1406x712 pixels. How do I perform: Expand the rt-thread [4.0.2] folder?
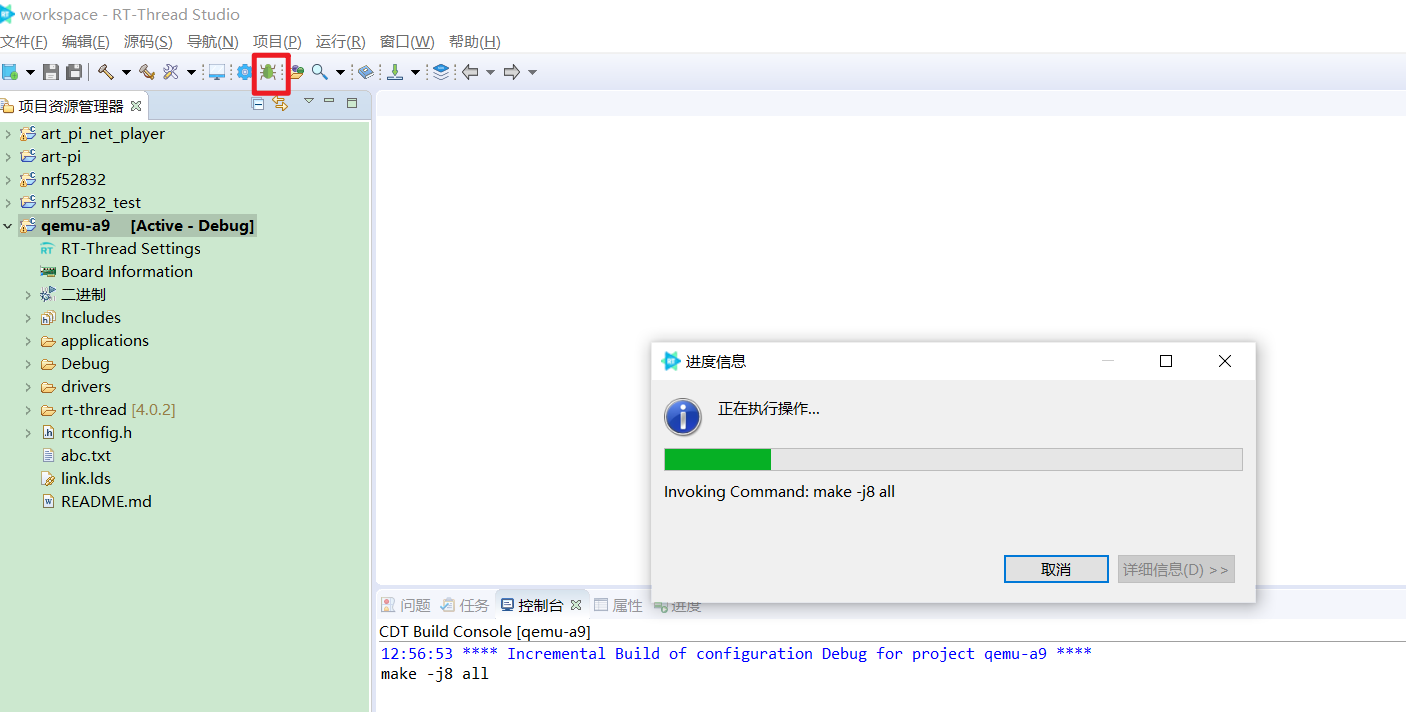27,409
